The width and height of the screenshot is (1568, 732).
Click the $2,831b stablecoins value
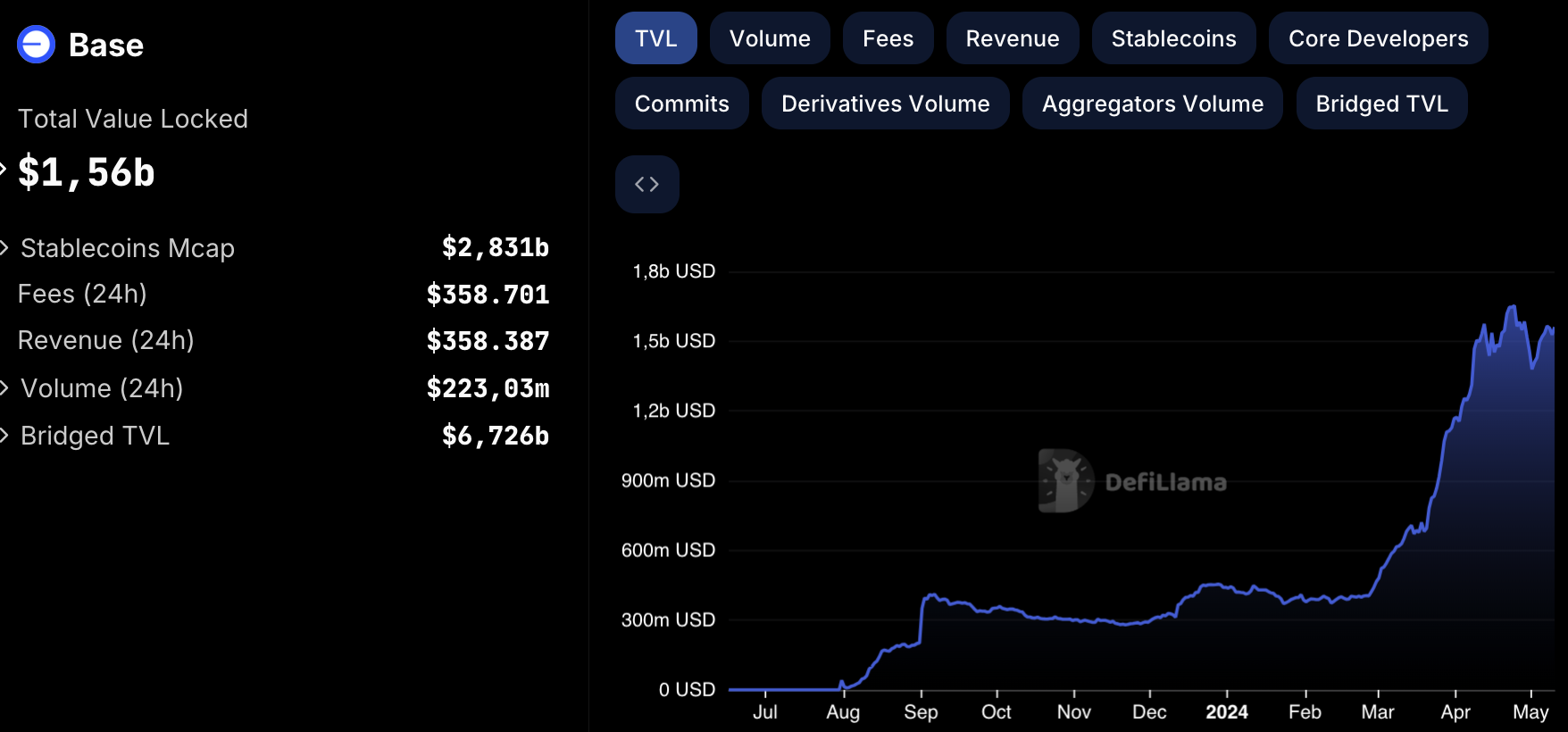(496, 247)
